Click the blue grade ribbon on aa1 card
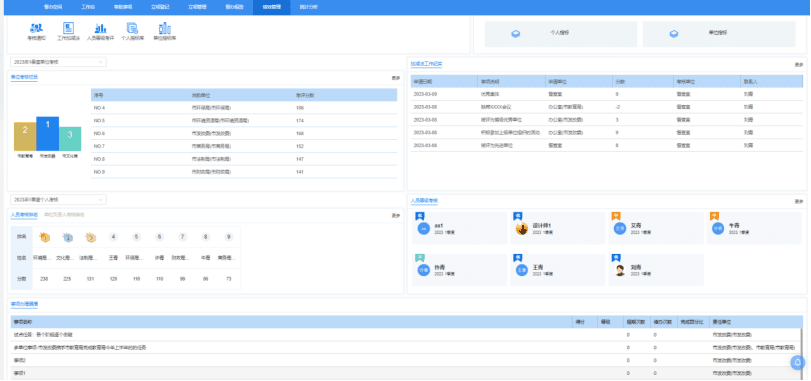 (419, 217)
